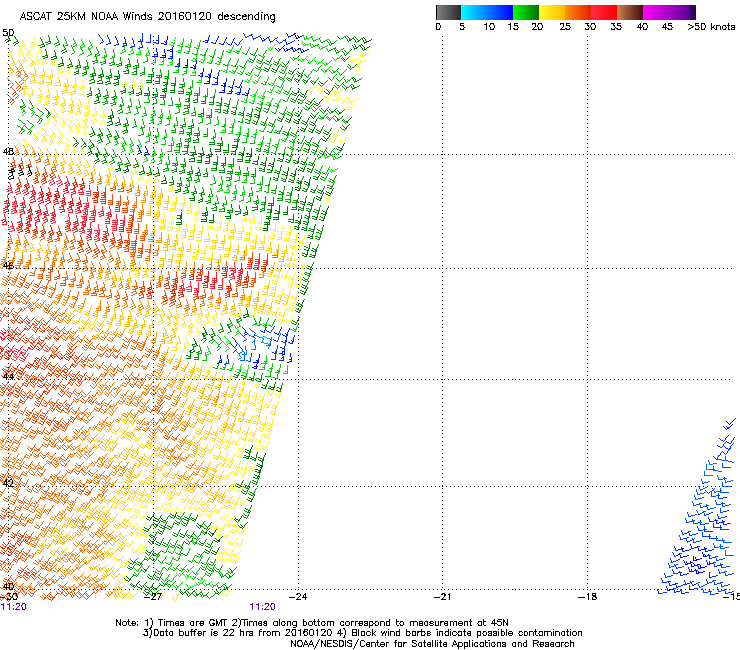Image resolution: width=740 pixels, height=650 pixels.
Task: Select the '10' label under the color bar
Action: (489, 27)
